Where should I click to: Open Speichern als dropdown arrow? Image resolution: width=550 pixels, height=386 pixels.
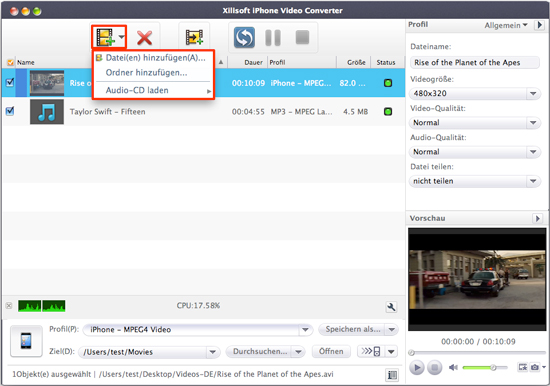click(392, 330)
